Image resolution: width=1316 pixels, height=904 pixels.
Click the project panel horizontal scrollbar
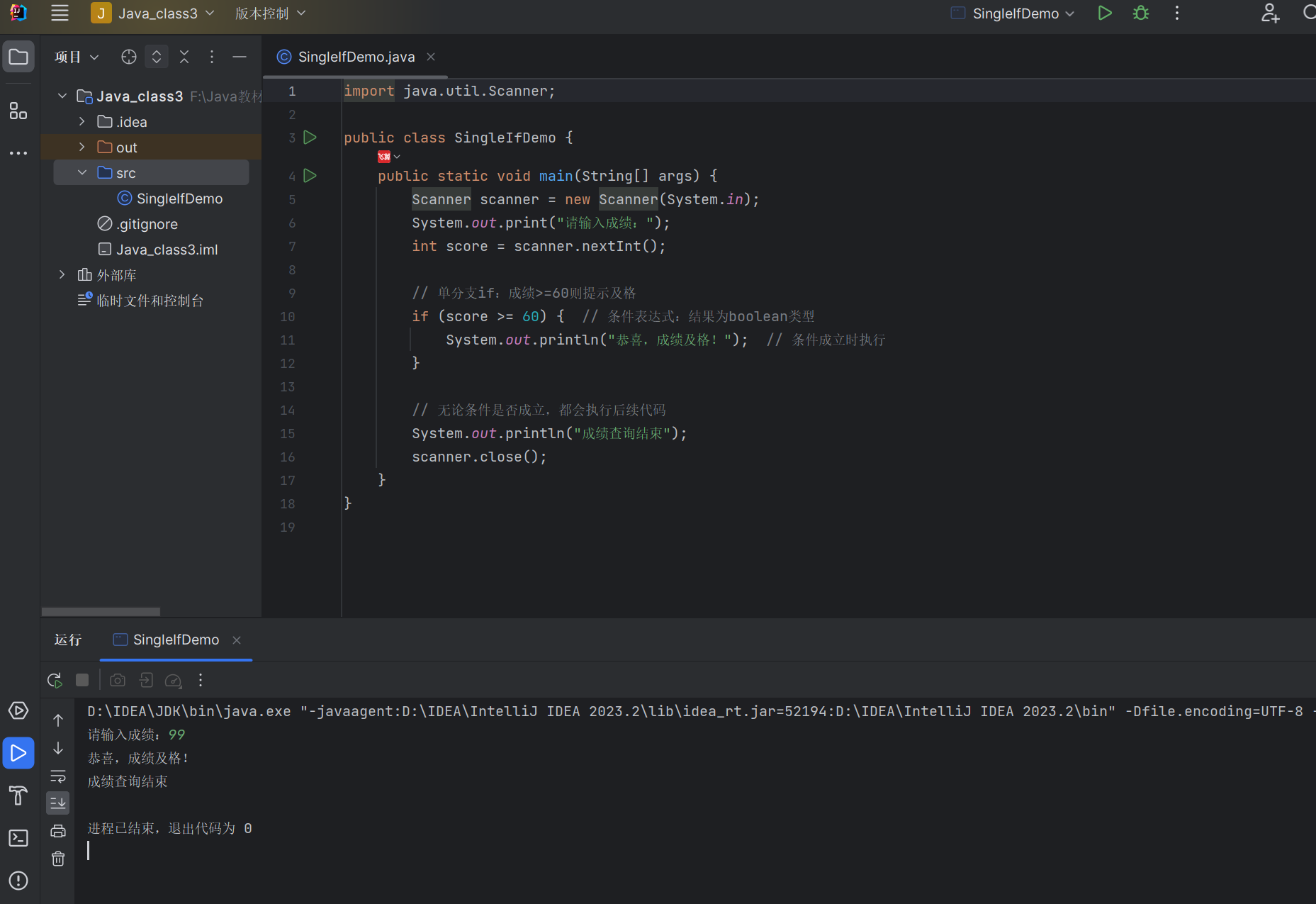coord(101,611)
